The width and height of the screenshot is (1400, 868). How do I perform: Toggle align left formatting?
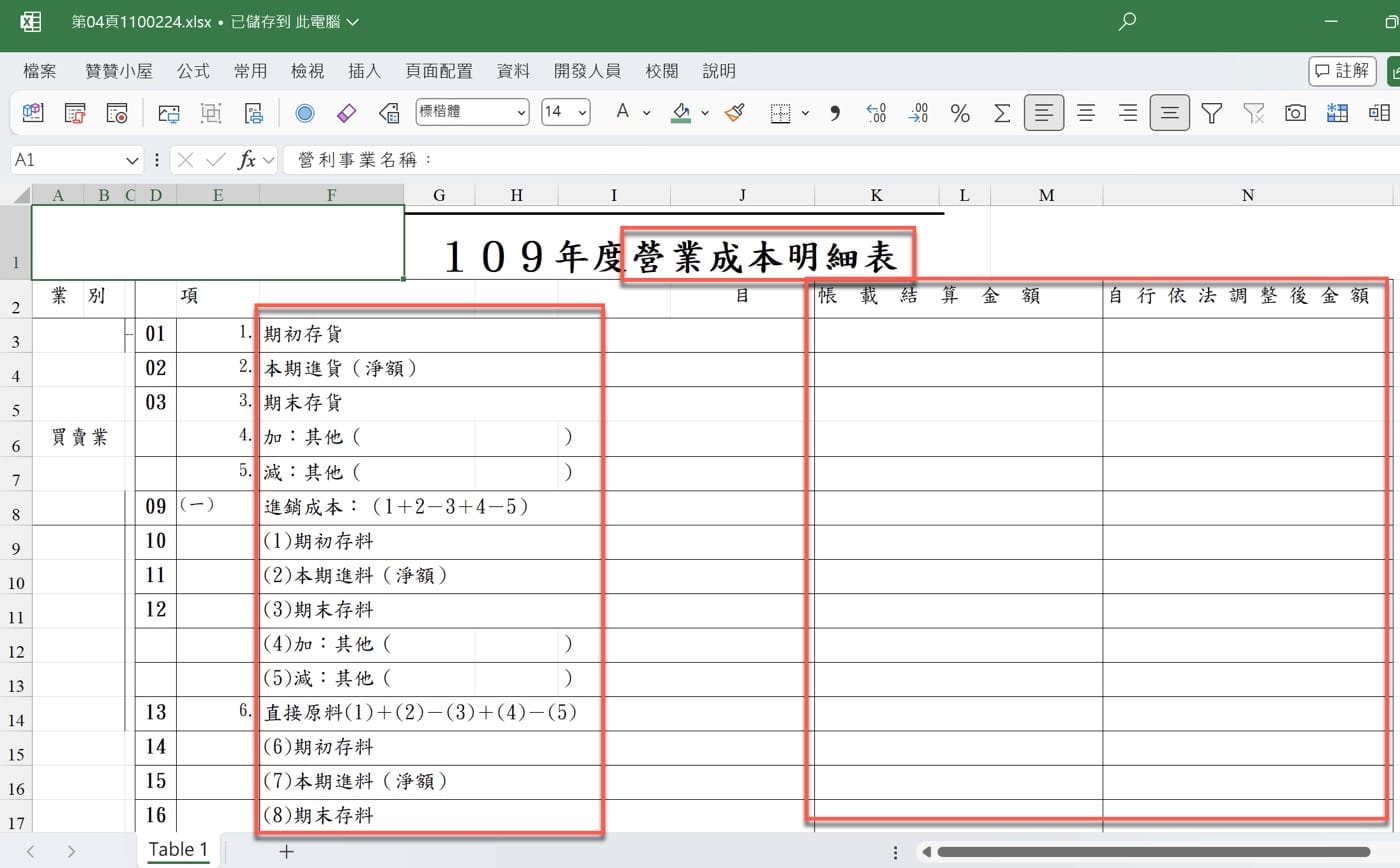tap(1044, 113)
